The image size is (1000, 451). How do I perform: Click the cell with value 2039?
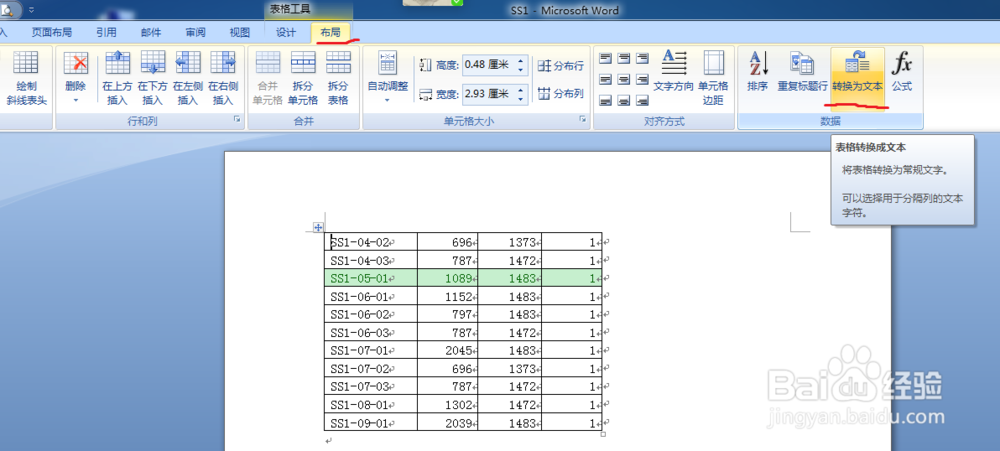[x=448, y=423]
